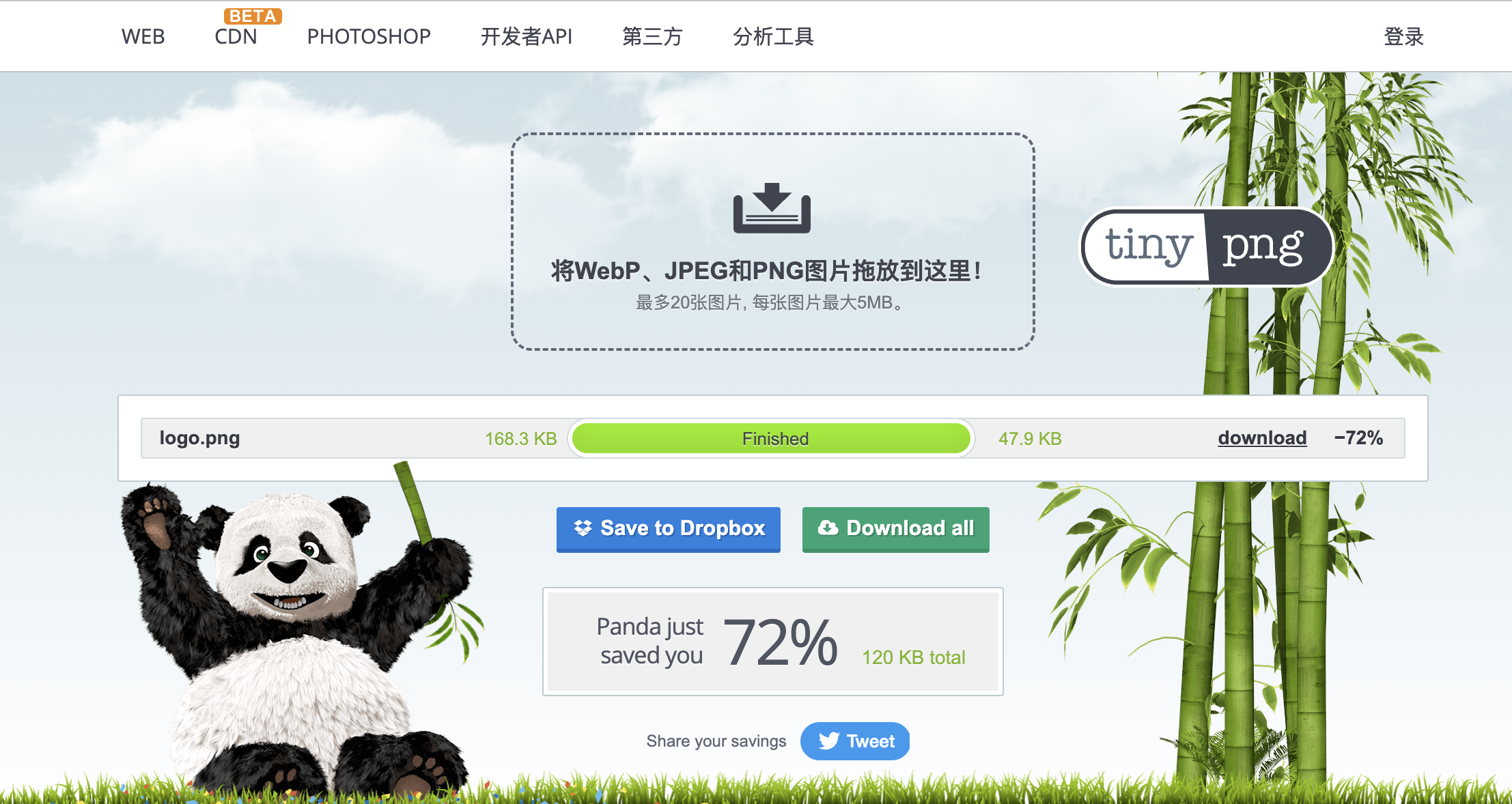Click the Dropbox icon on the blue button
Viewport: 1512px width, 804px height.
(x=583, y=528)
